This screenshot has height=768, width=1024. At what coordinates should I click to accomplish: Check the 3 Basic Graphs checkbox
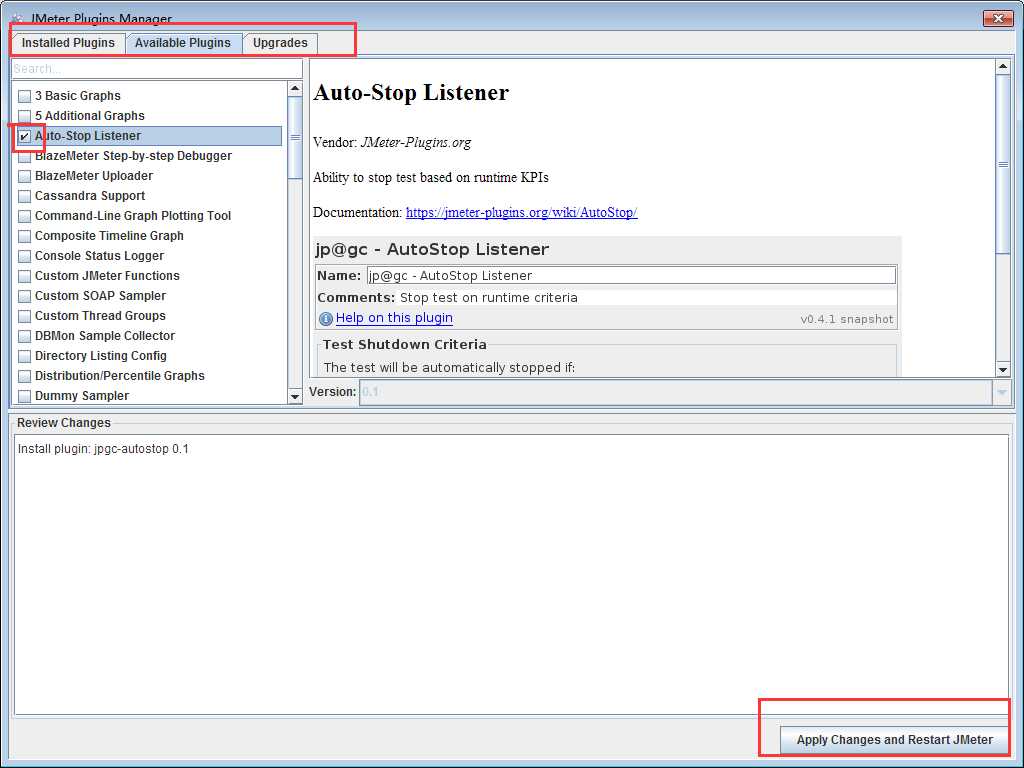(25, 96)
